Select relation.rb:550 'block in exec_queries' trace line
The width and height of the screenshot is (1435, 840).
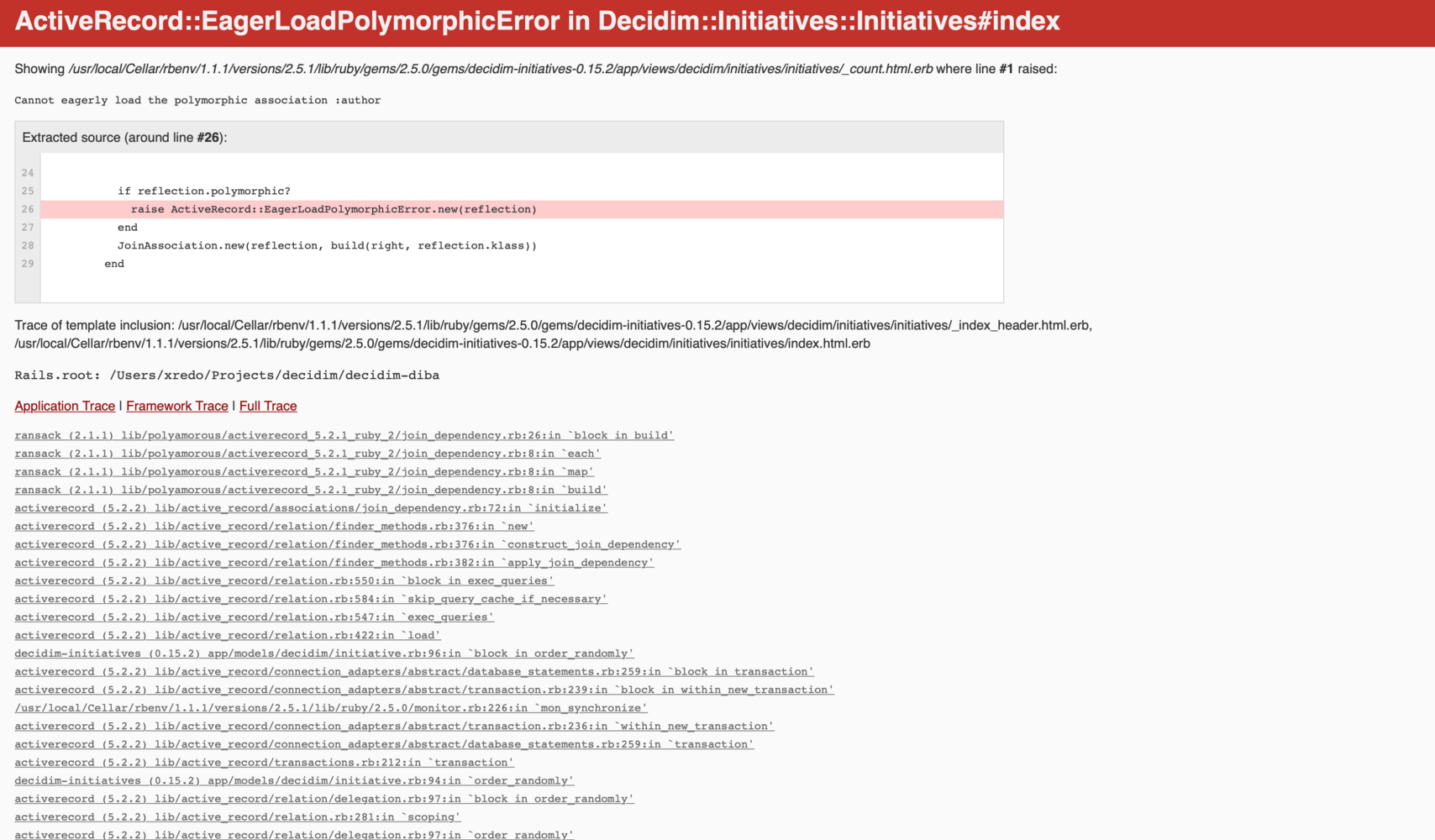284,581
